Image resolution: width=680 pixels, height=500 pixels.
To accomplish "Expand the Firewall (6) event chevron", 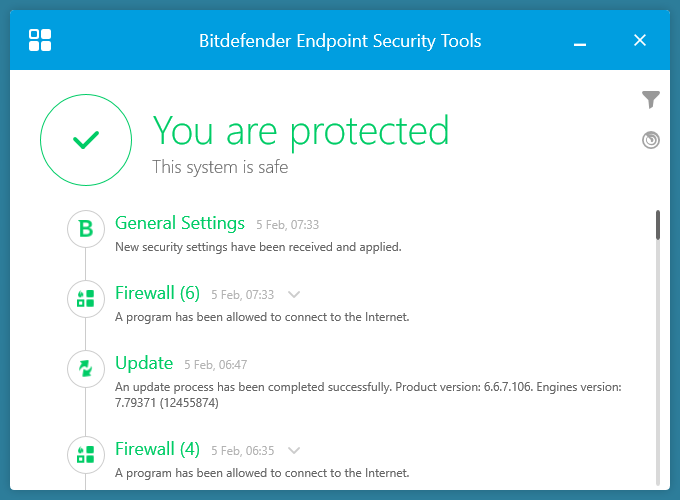I will pos(294,294).
